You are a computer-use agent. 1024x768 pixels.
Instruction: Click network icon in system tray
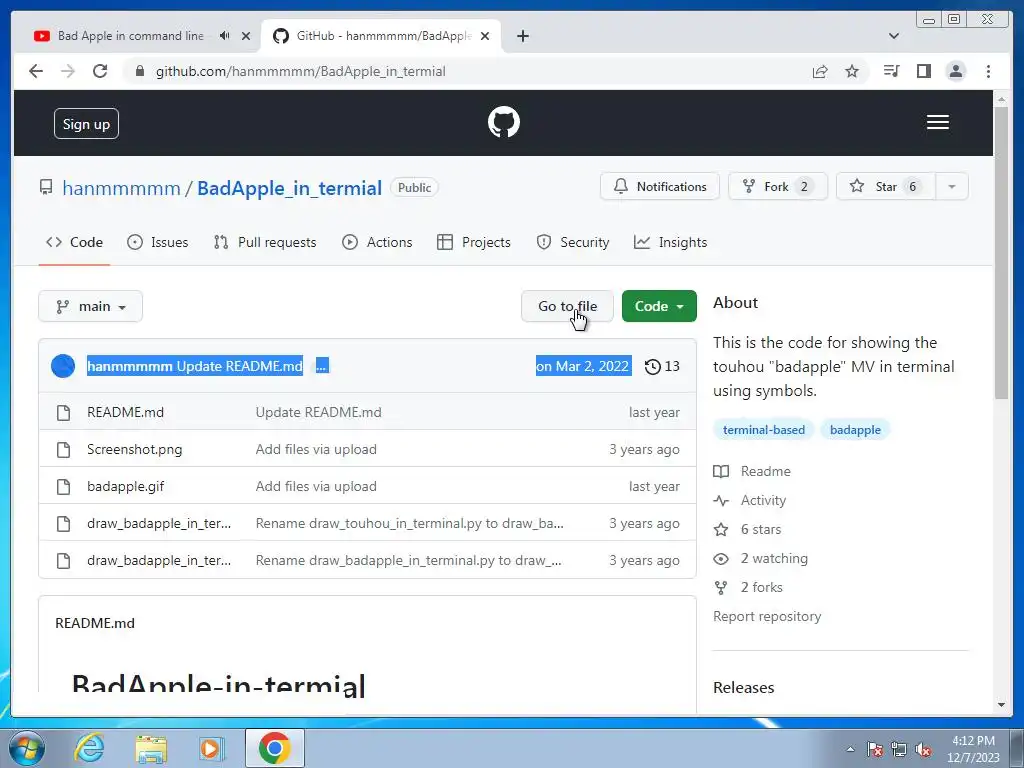(899, 750)
